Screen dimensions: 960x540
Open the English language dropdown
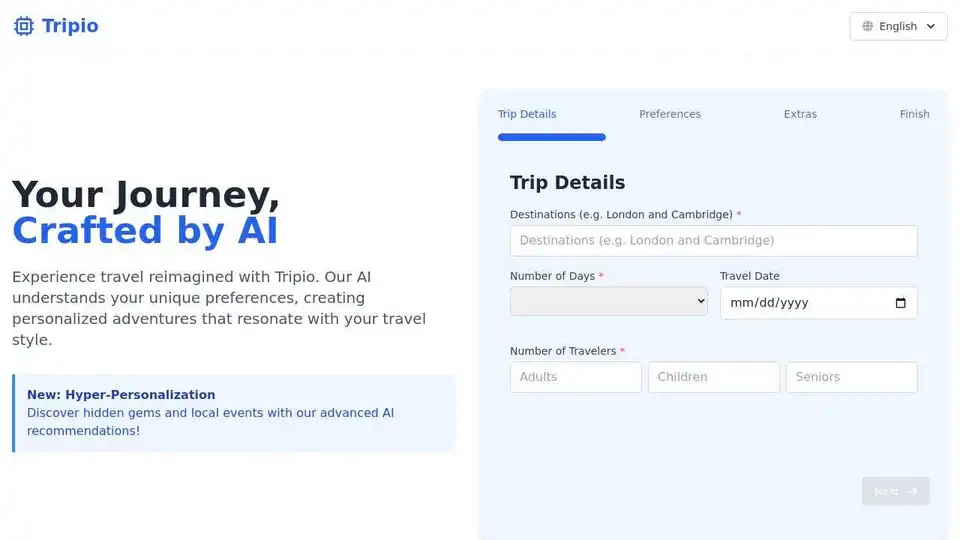[898, 26]
